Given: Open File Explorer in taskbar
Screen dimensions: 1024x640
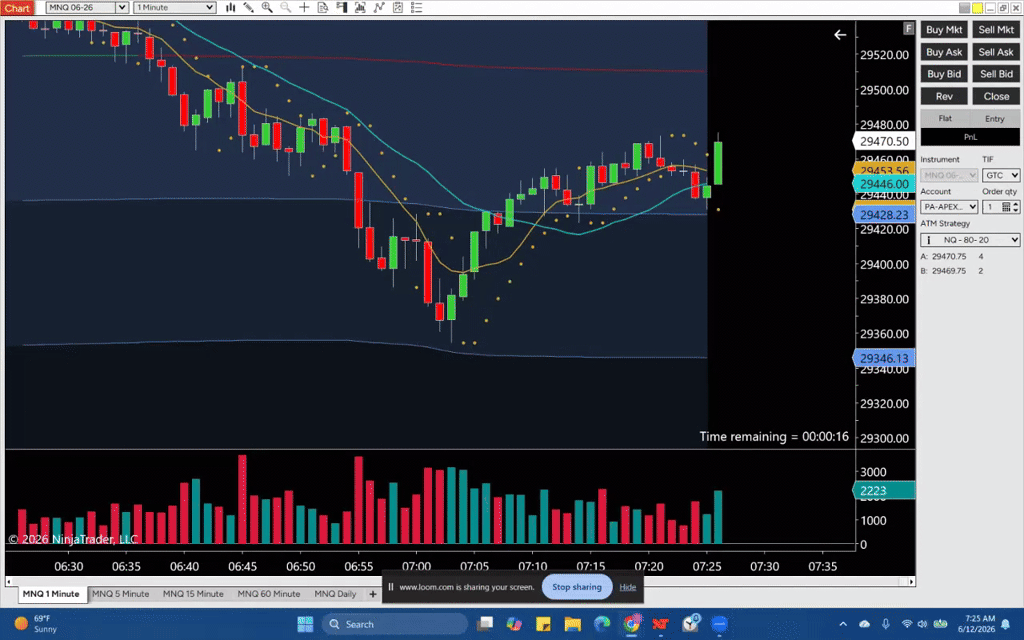Looking at the screenshot, I should click(573, 624).
